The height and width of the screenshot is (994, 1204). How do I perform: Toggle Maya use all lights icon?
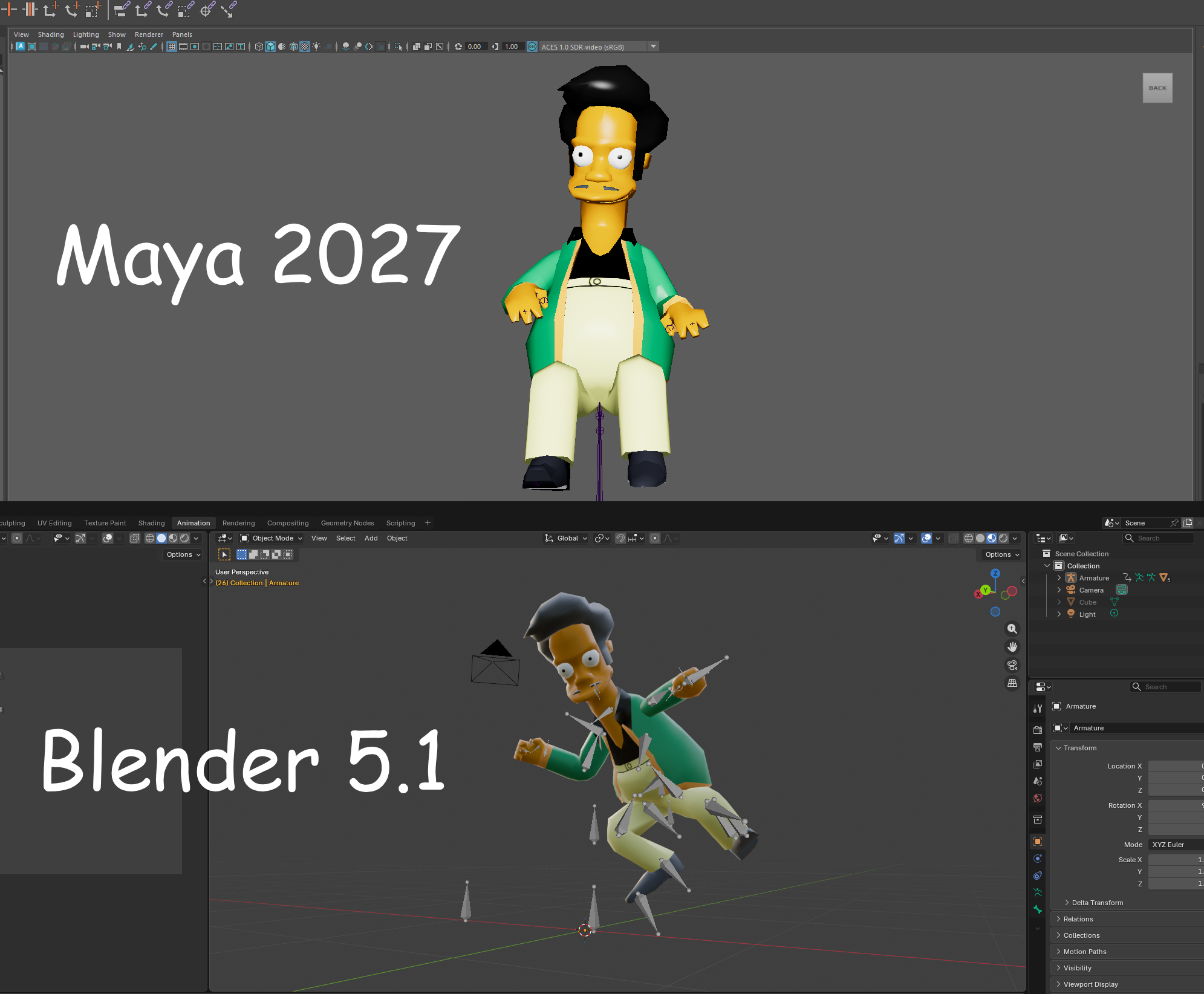pos(316,47)
